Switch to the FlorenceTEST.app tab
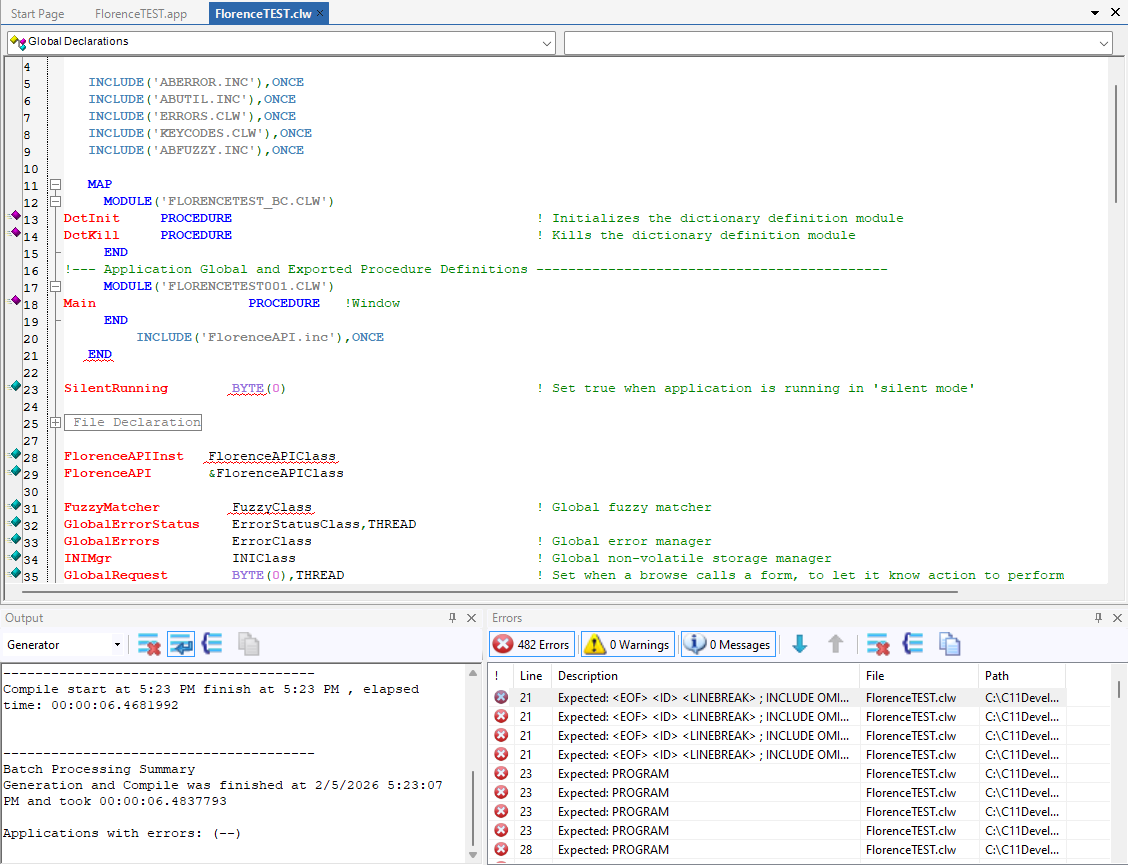The image size is (1128, 865). pyautogui.click(x=141, y=14)
